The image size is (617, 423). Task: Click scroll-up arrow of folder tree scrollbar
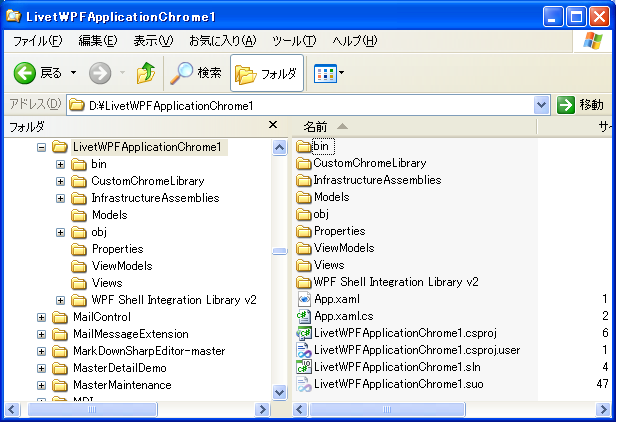pyautogui.click(x=279, y=148)
